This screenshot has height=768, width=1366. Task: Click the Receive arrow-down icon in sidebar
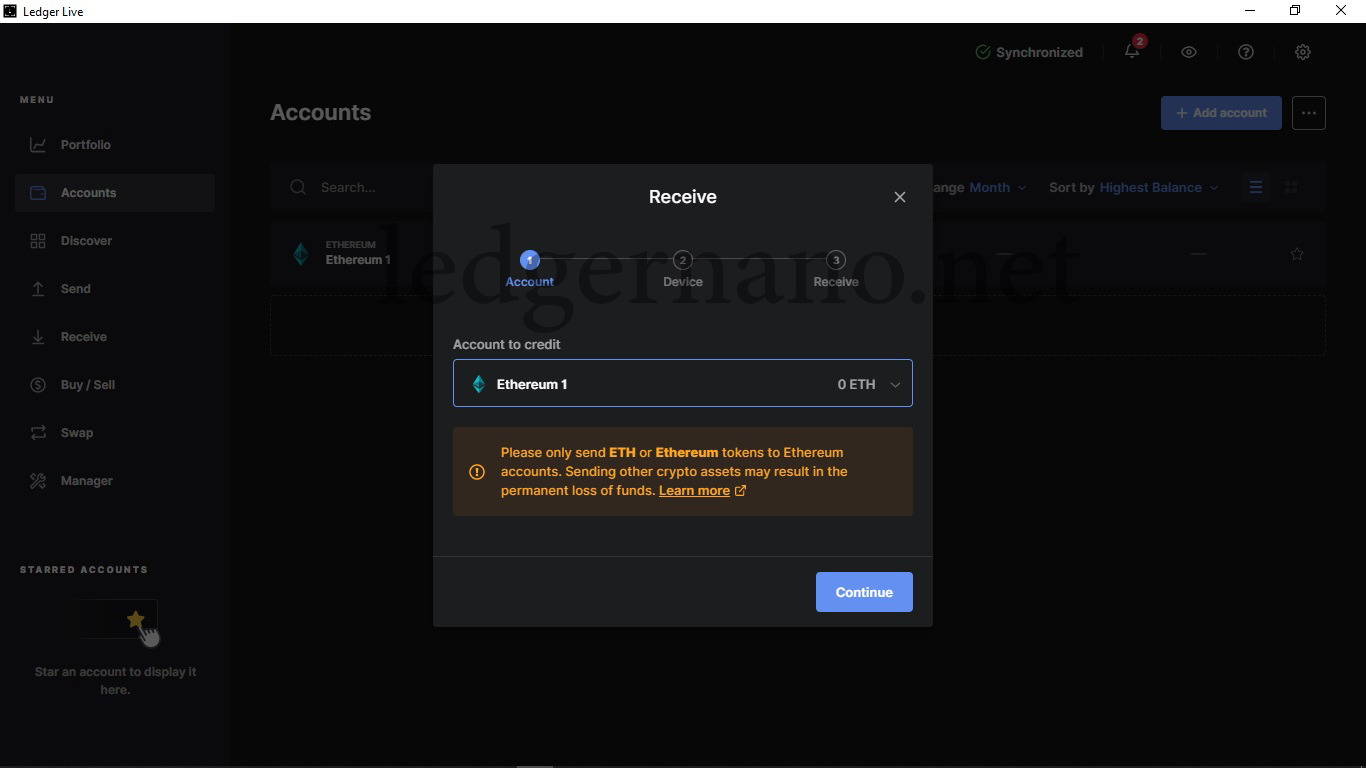38,337
